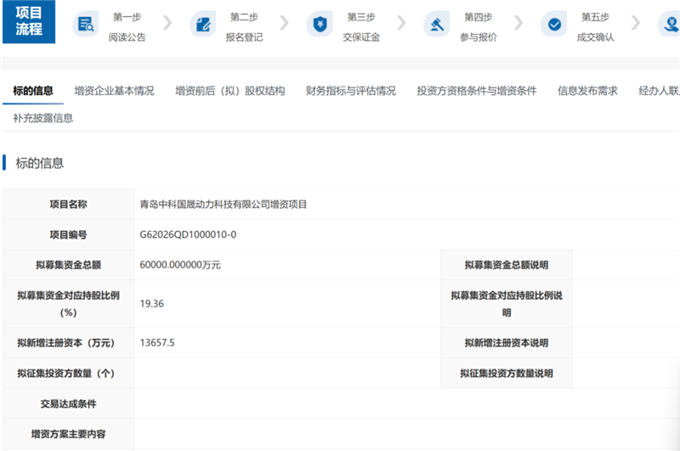Click the 标的信息 section heading
The height and width of the screenshot is (451, 680).
click(39, 163)
